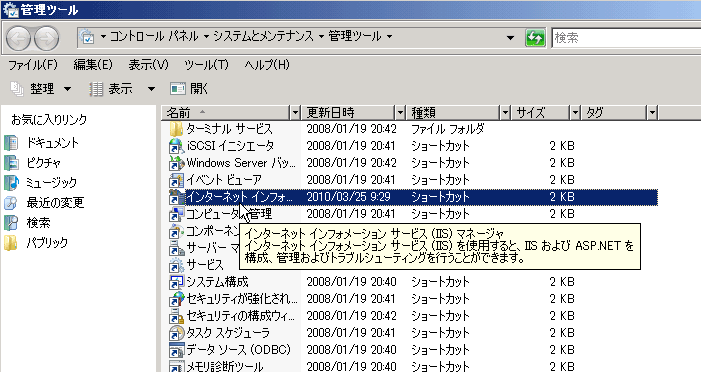Select the サービス gear shortcut icon
This screenshot has height=372, width=701.
pos(176,265)
